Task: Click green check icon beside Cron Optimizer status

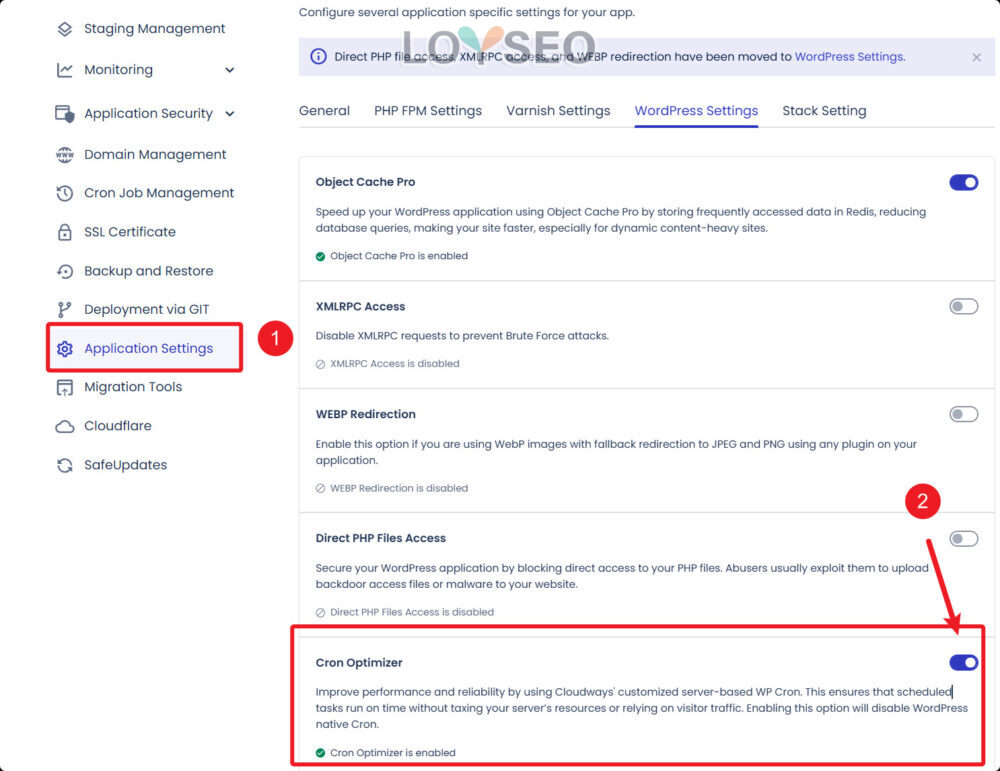Action: [320, 753]
